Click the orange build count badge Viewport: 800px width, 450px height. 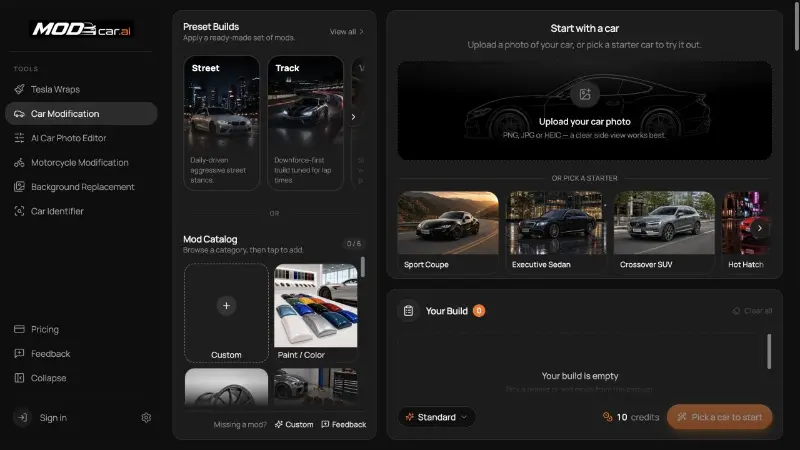coord(479,311)
